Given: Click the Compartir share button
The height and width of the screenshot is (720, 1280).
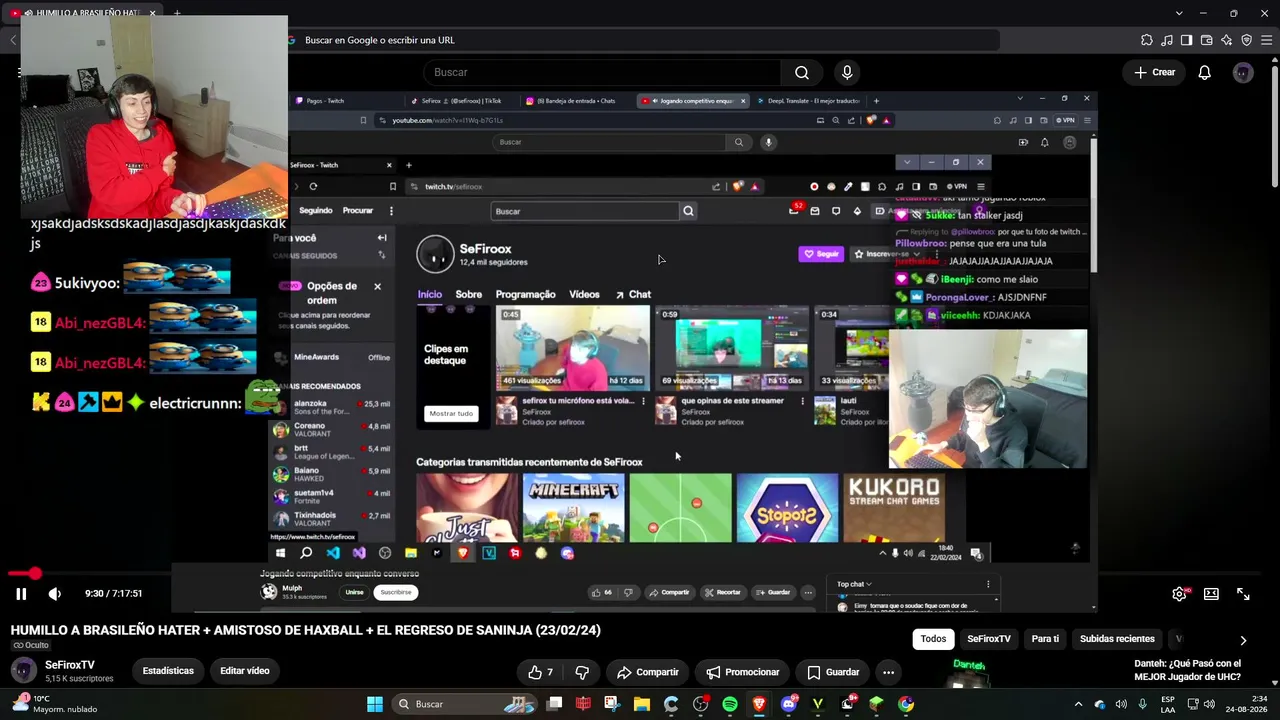Looking at the screenshot, I should coord(648,672).
